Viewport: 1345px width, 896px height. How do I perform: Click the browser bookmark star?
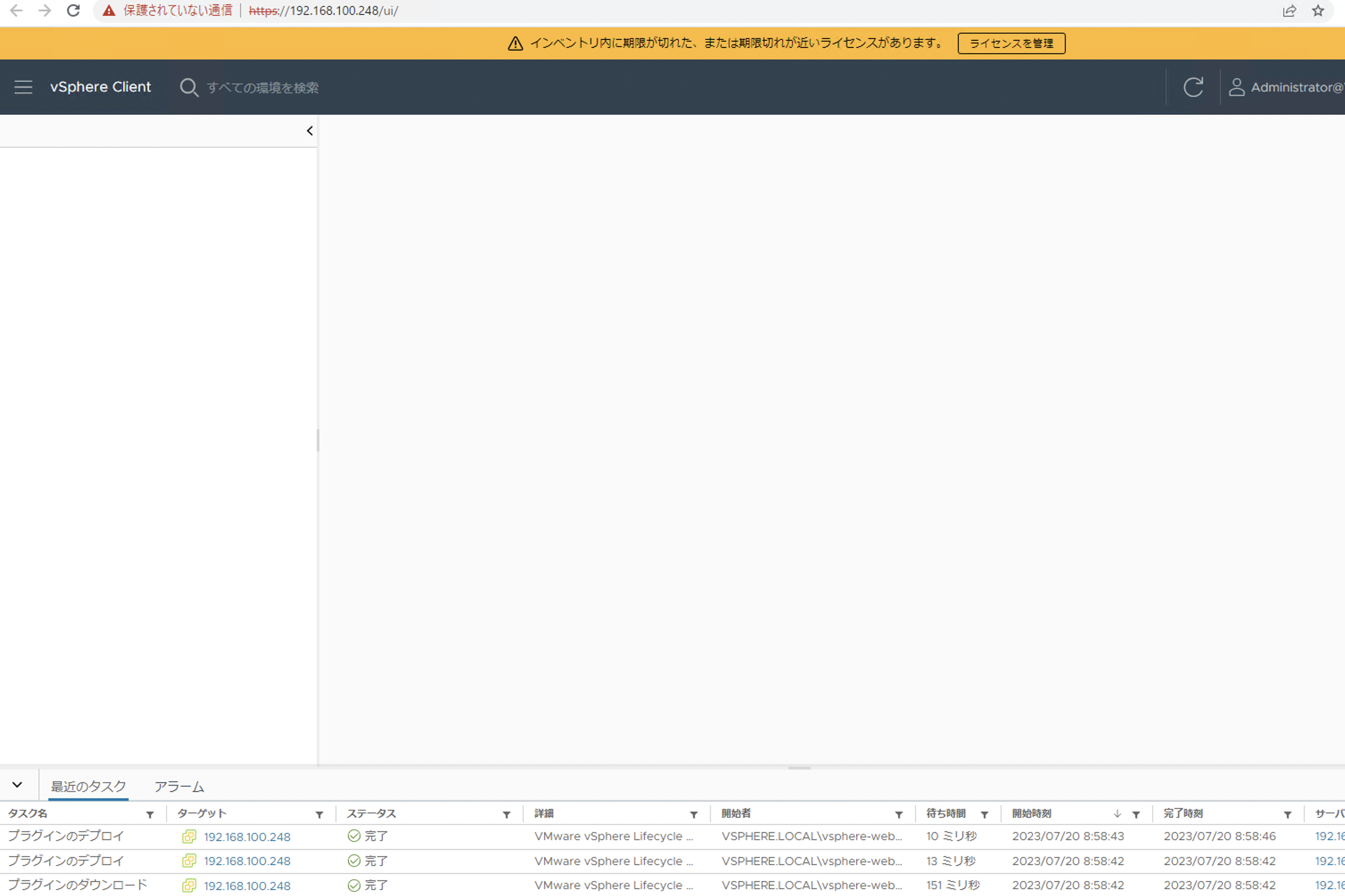point(1317,10)
